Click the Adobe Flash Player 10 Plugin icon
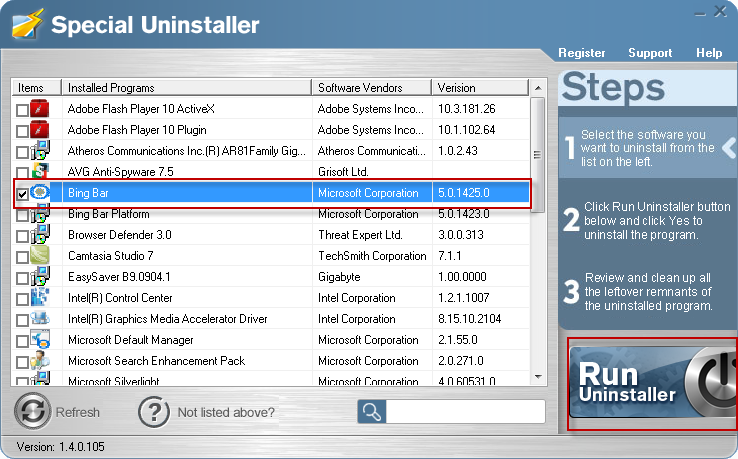This screenshot has width=738, height=459. 40,129
